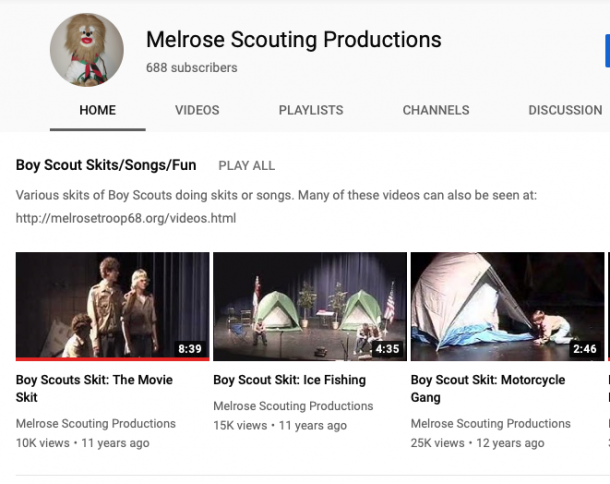Viewport: 610px width, 484px height.
Task: Click PLAY ALL for Boy Scout Skits
Action: coord(247,166)
